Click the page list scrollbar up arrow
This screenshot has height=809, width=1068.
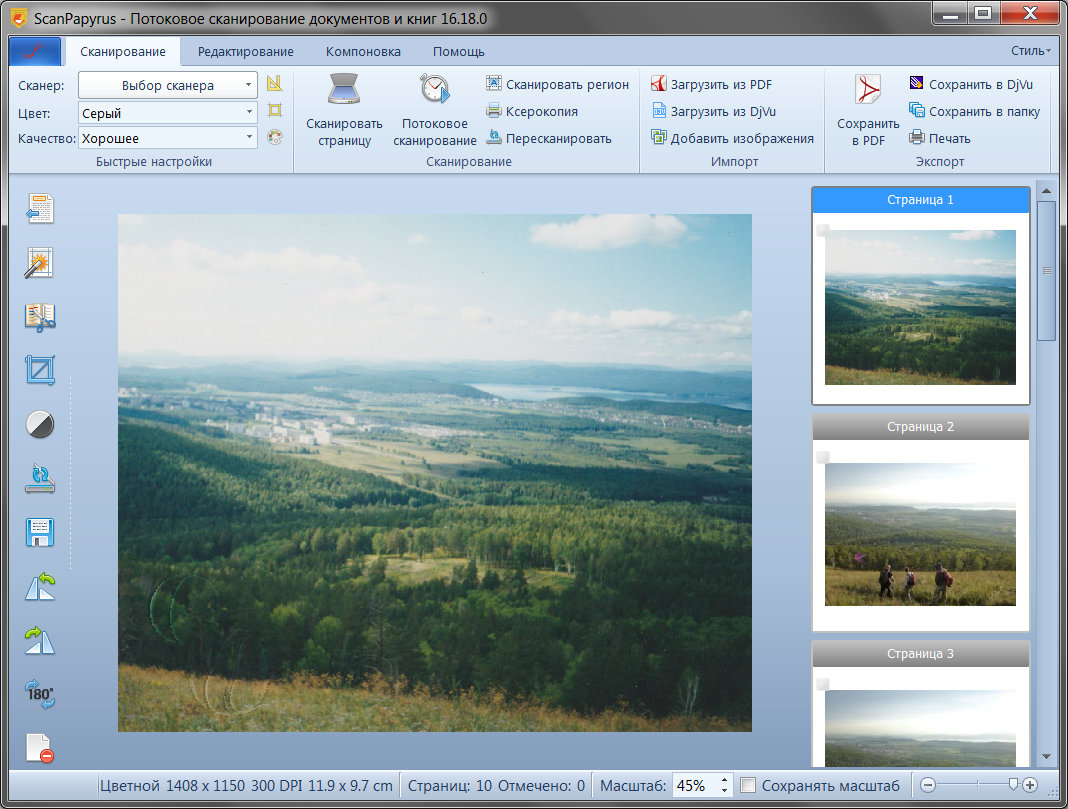coord(1046,191)
